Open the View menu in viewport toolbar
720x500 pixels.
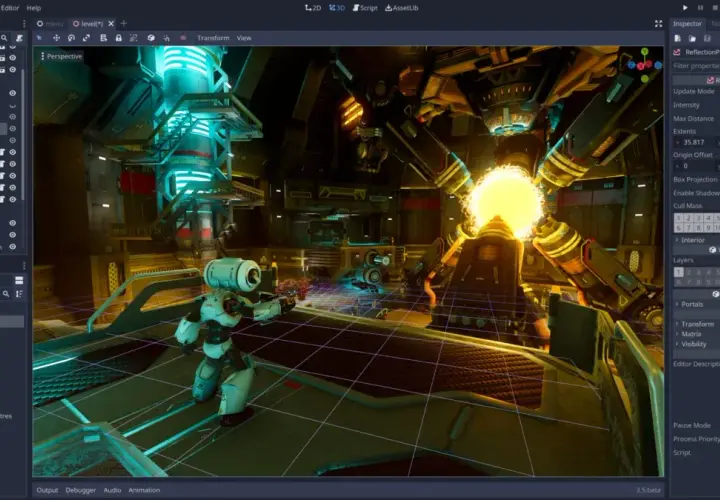(244, 38)
